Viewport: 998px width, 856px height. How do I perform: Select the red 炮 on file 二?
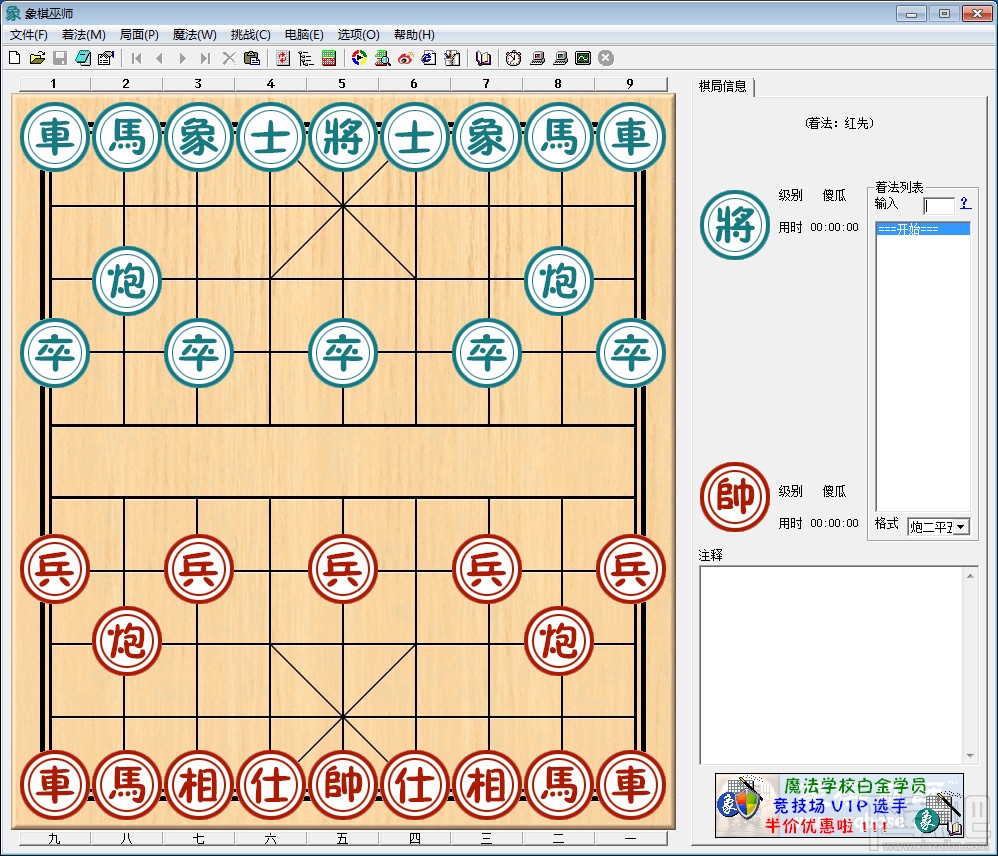(559, 640)
